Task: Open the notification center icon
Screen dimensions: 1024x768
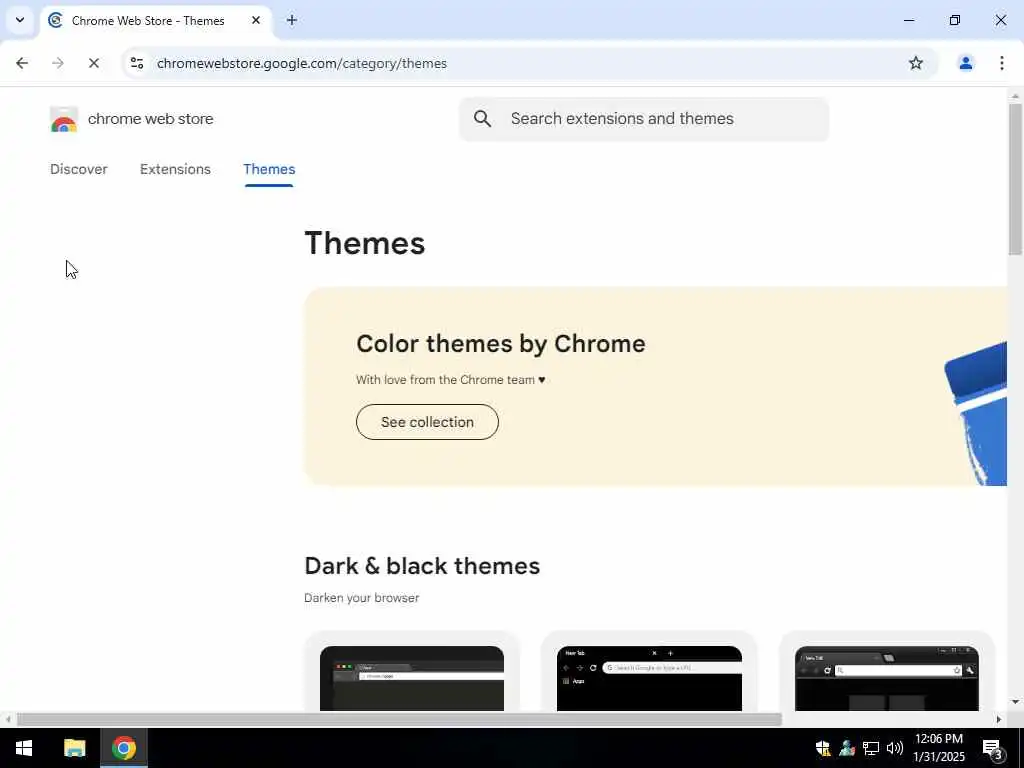Action: [x=993, y=748]
